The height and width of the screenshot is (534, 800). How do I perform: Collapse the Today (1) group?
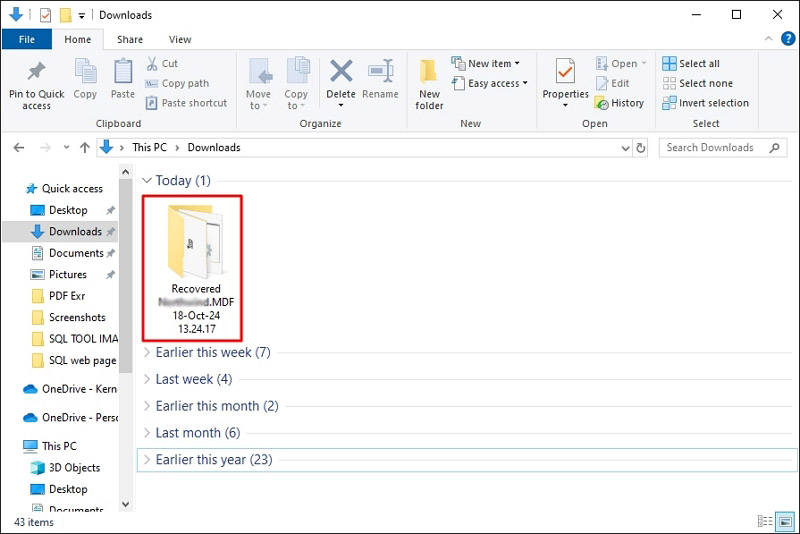(x=147, y=180)
